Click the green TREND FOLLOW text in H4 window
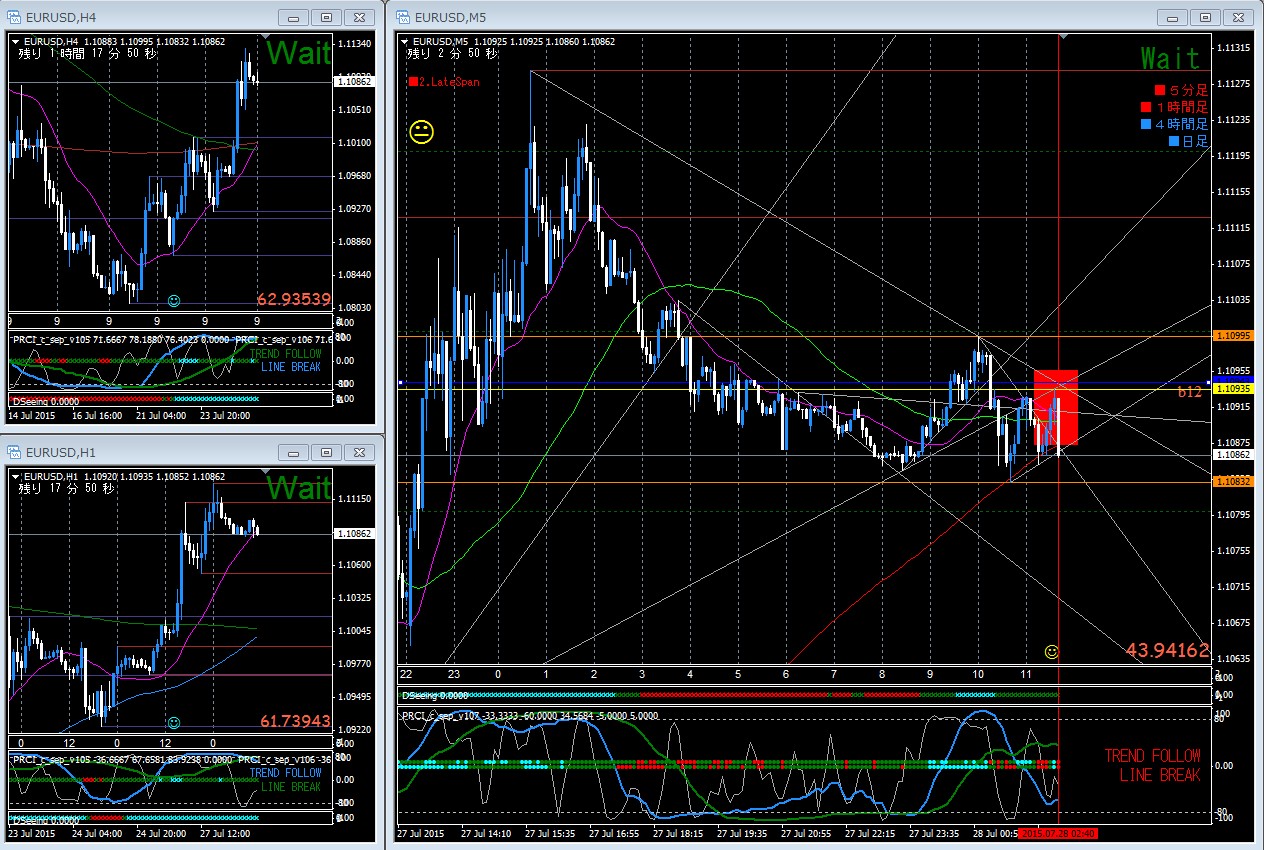The width and height of the screenshot is (1264, 850). click(x=287, y=354)
